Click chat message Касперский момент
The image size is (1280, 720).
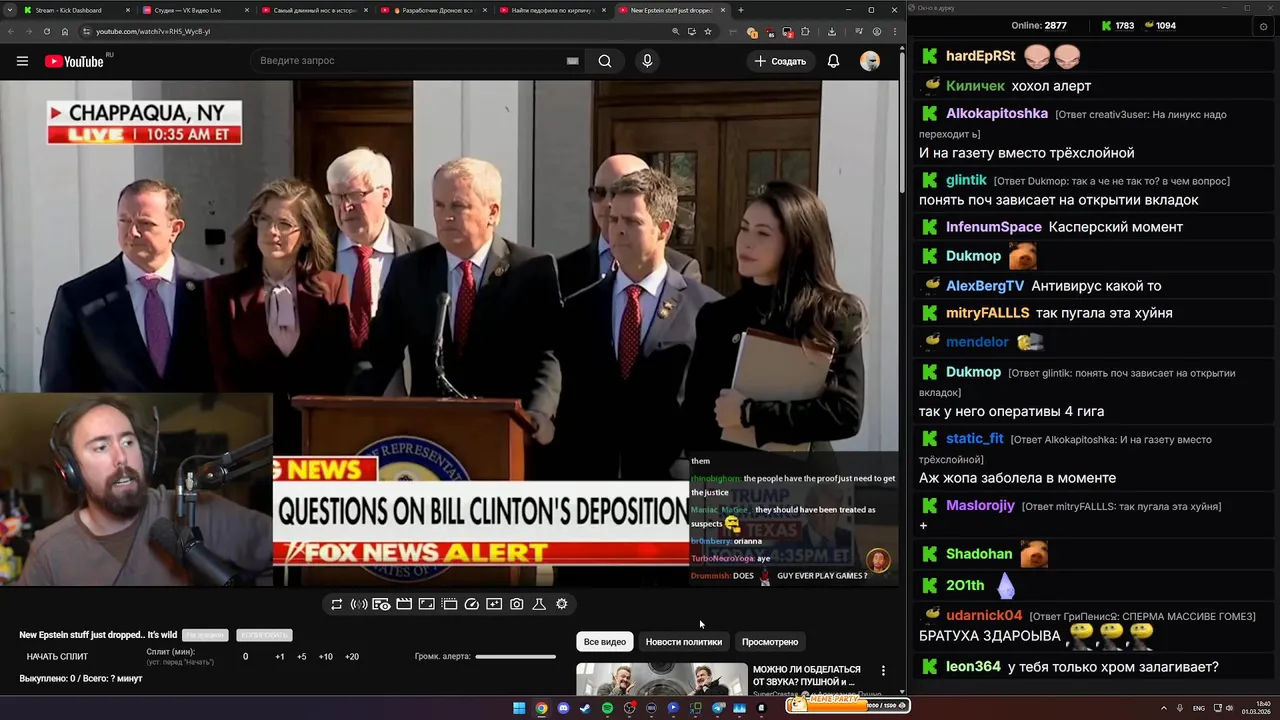coord(1116,227)
